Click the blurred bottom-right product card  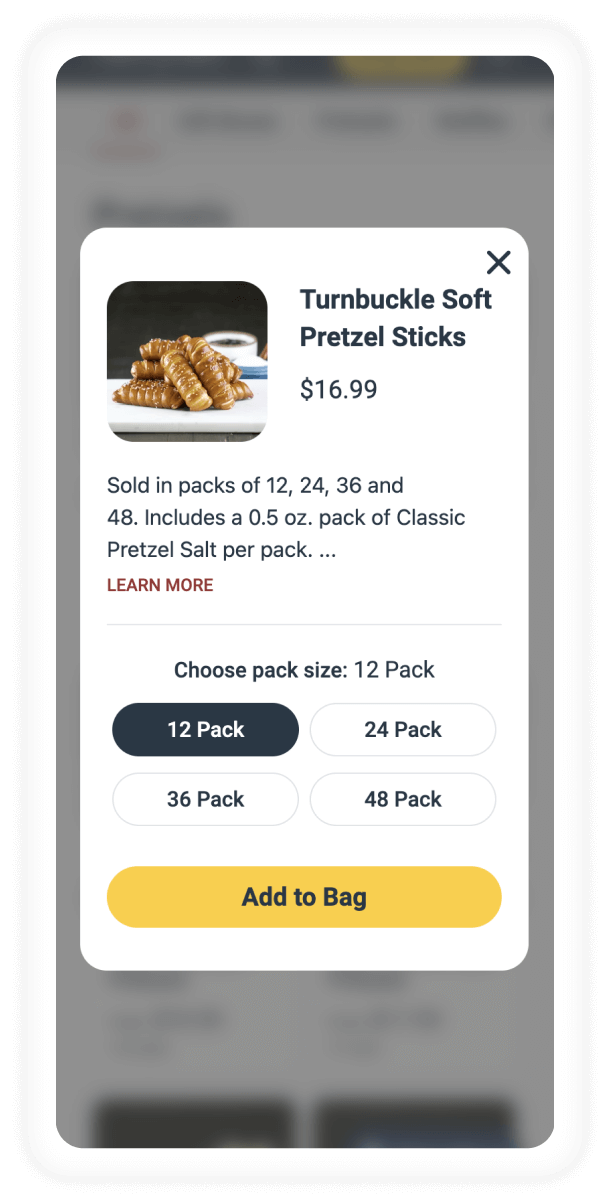click(x=414, y=1123)
